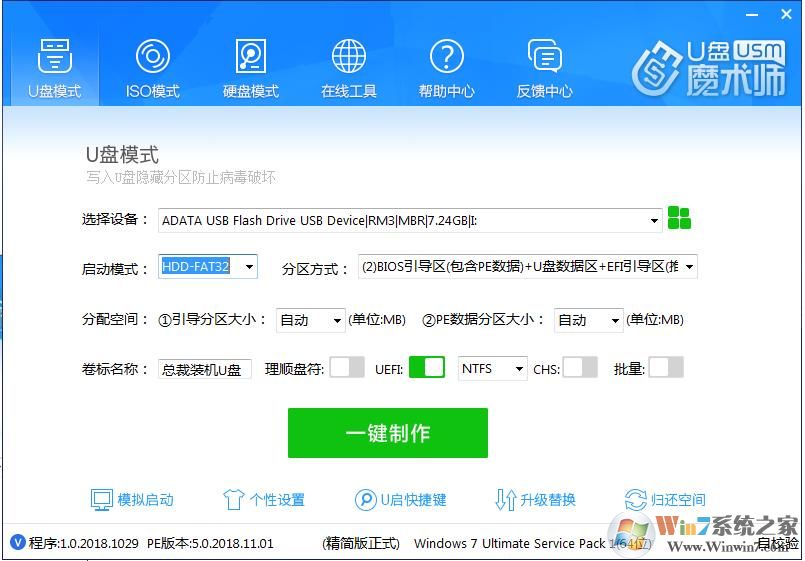Image resolution: width=805 pixels, height=561 pixels.
Task: Click the U盘模式 USB drive icon
Action: (x=54, y=55)
